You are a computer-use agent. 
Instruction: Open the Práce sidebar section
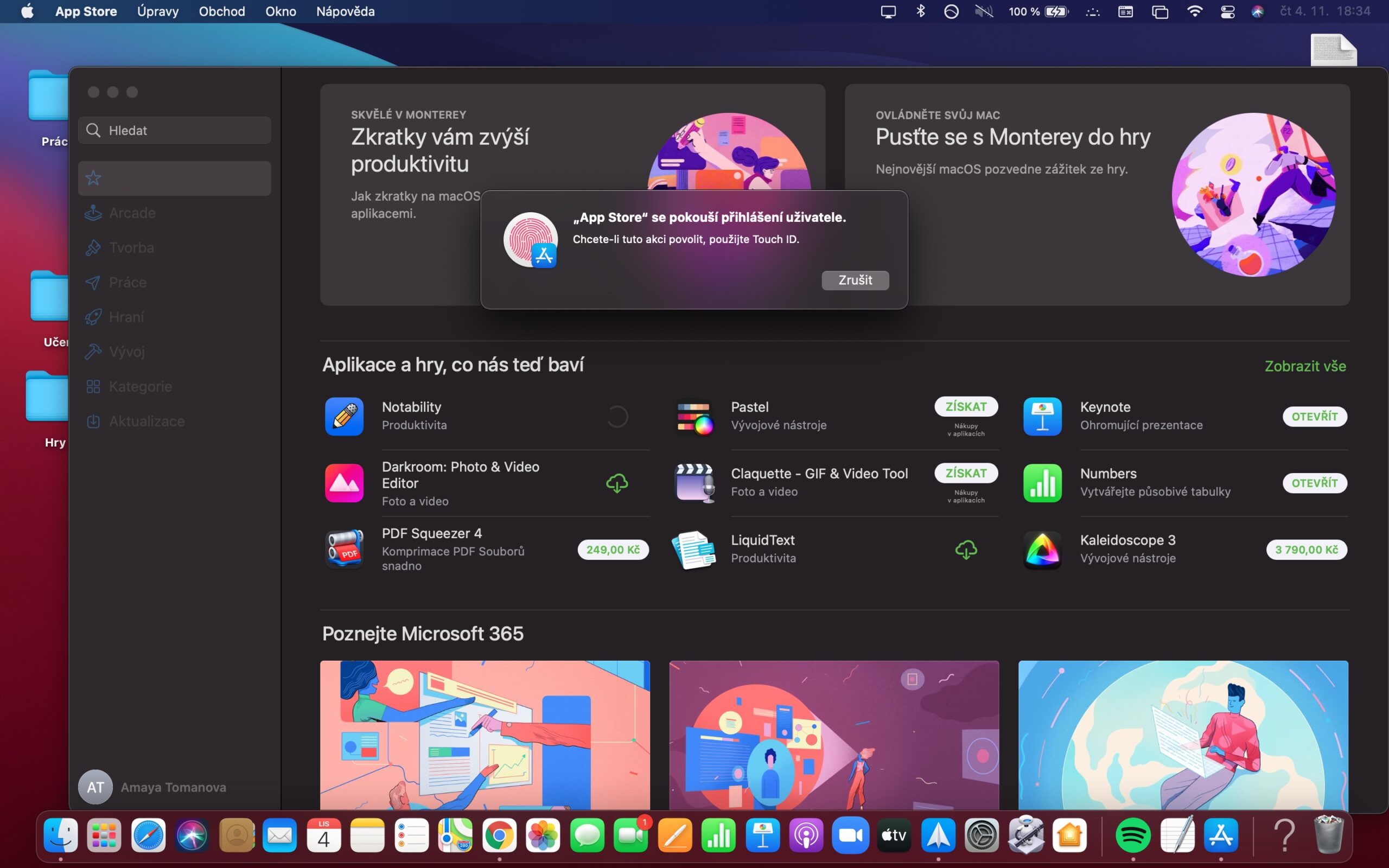(175, 283)
